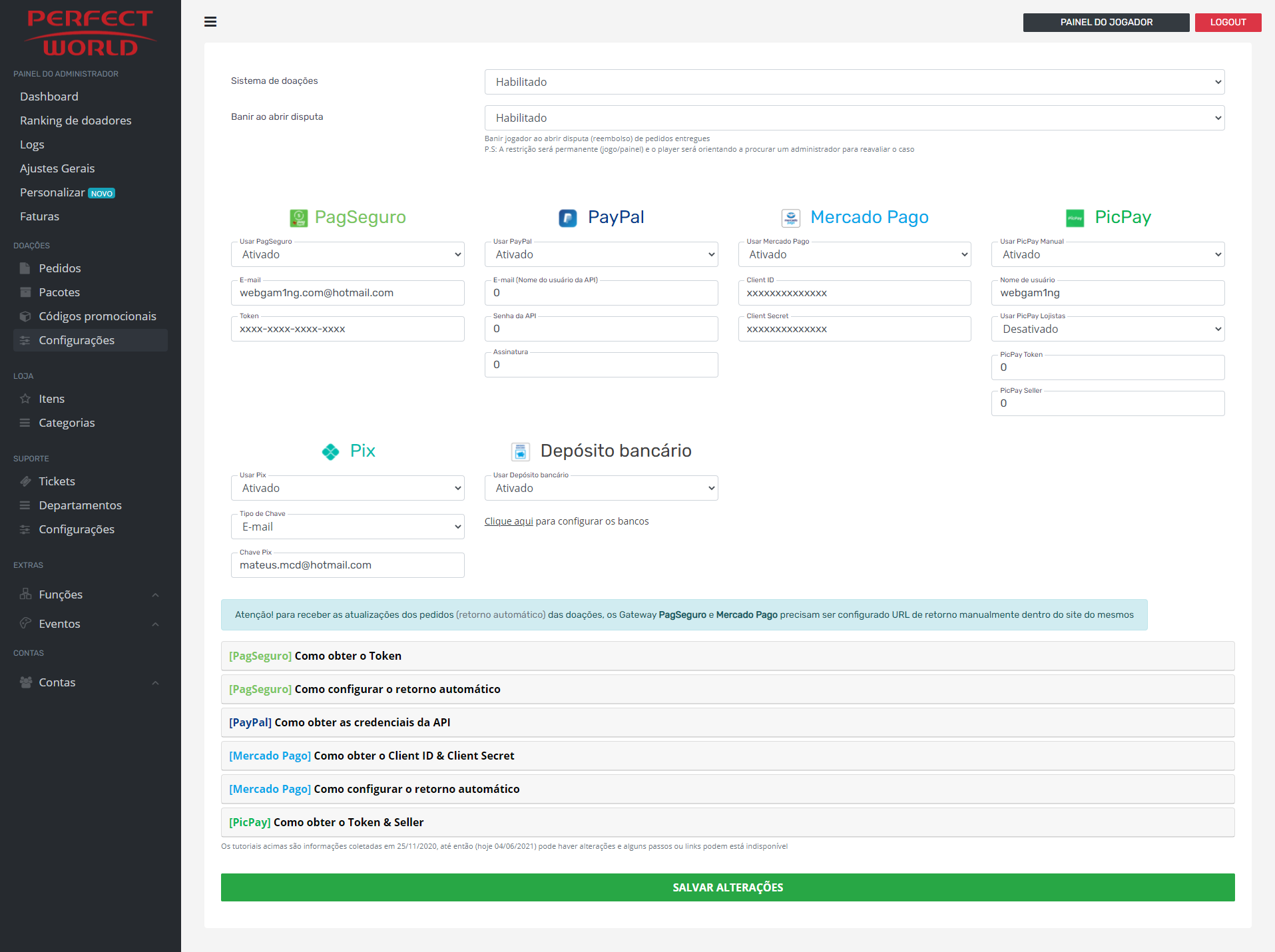Click the Pedidos document icon

(x=25, y=268)
